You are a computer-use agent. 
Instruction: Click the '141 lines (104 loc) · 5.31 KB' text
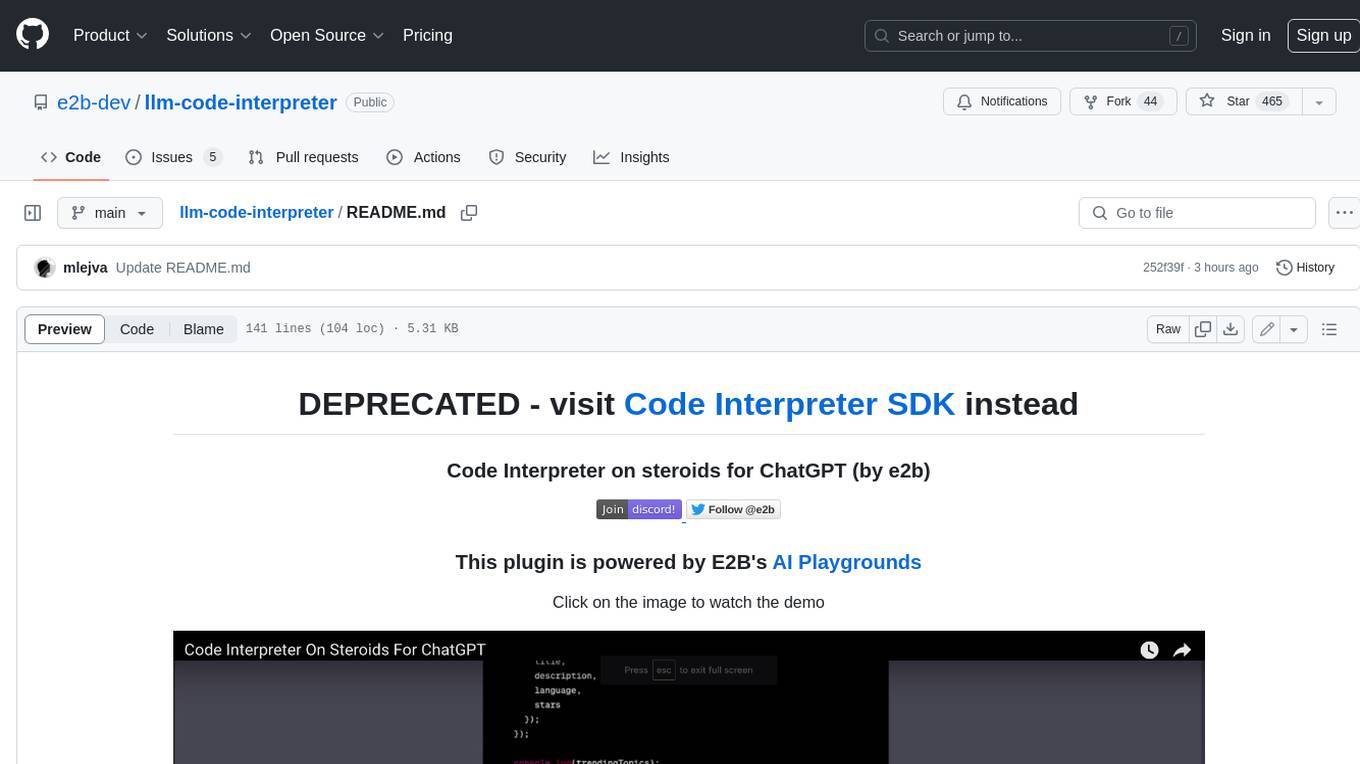point(351,328)
